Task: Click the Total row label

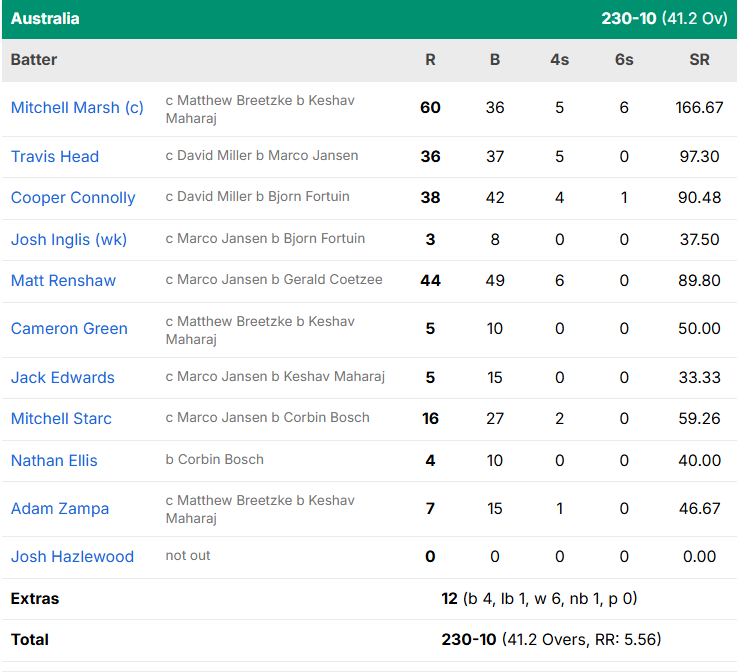Action: [30, 640]
